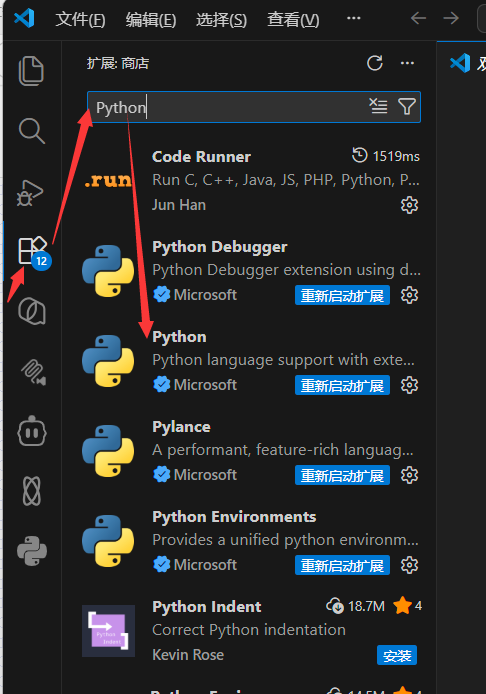Select Python Environments extension title
The height and width of the screenshot is (694, 486).
[234, 517]
